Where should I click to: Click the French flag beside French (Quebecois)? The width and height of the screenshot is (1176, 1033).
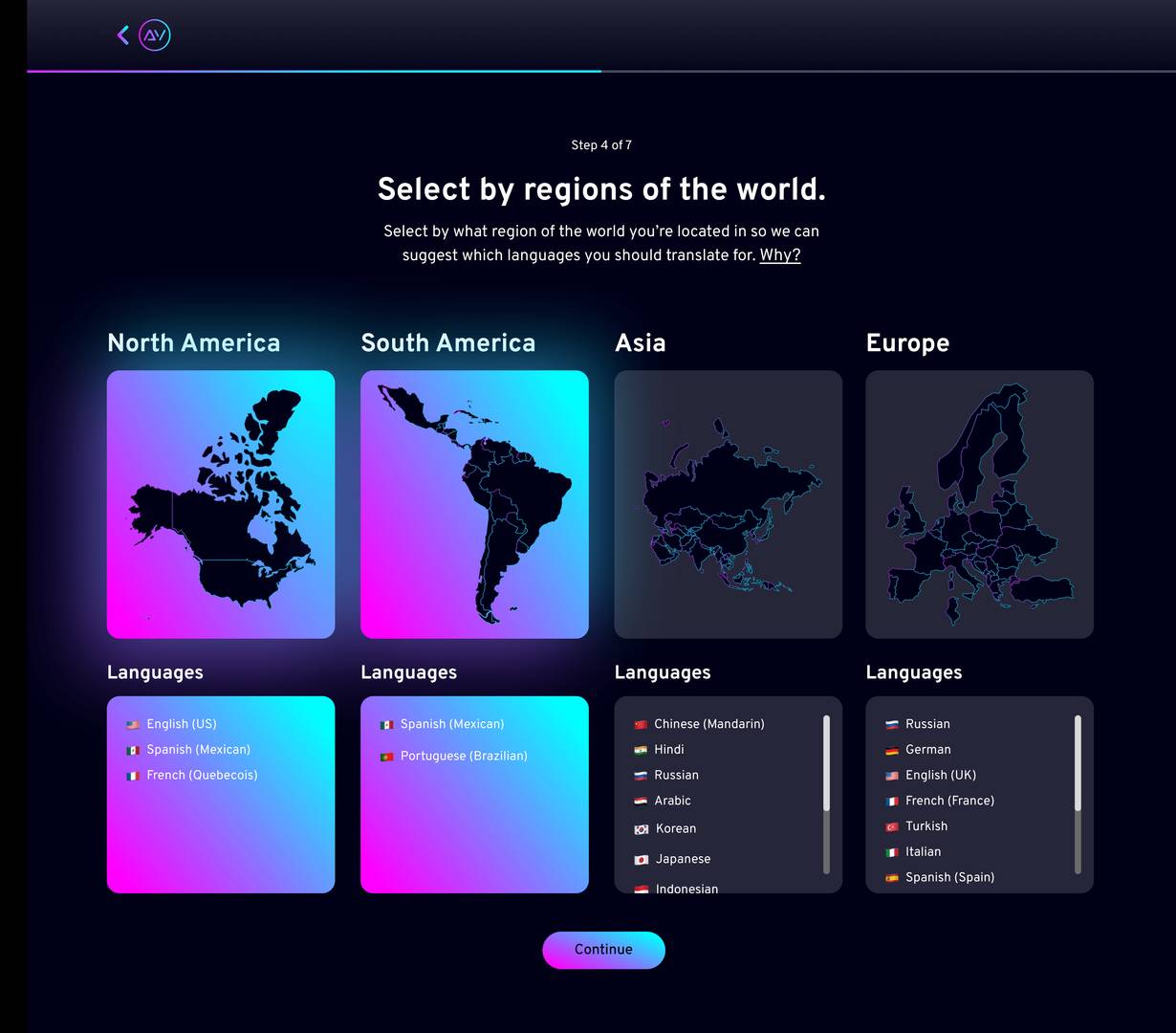(133, 776)
